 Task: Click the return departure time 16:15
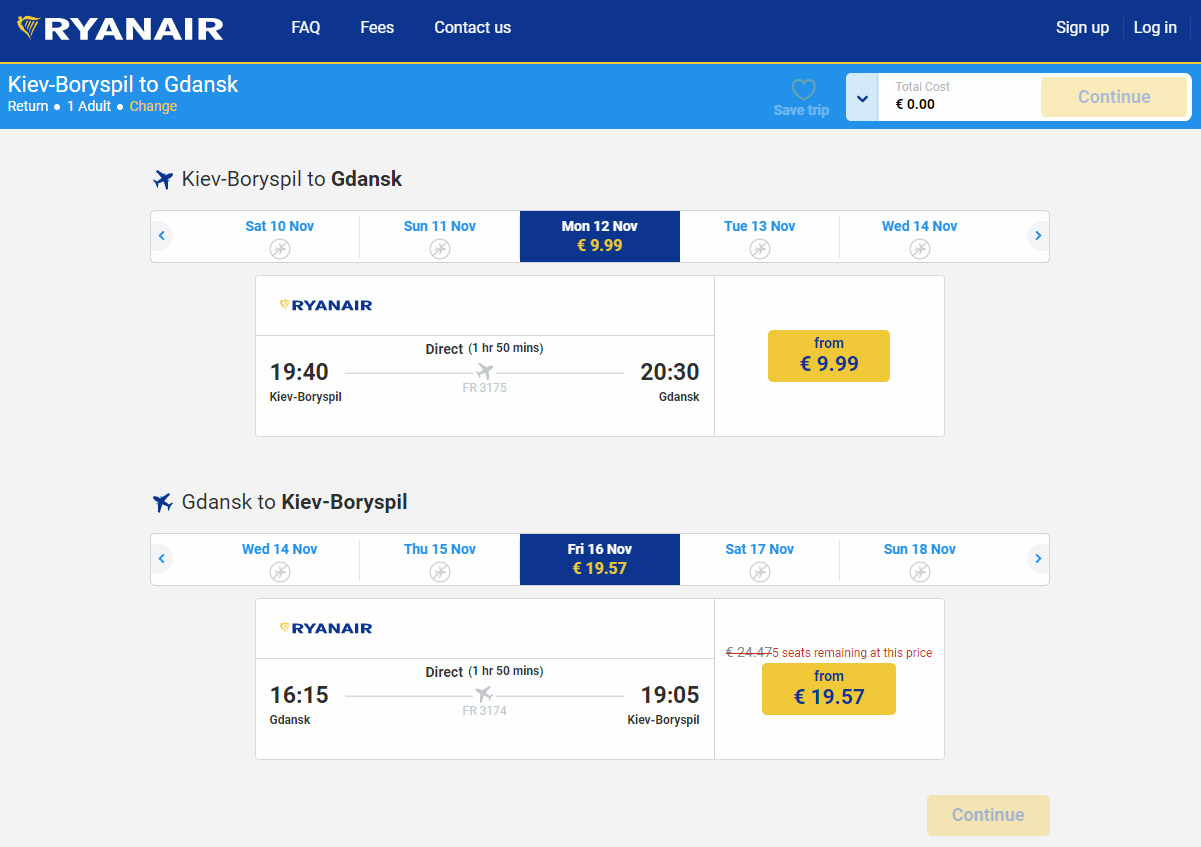(299, 695)
